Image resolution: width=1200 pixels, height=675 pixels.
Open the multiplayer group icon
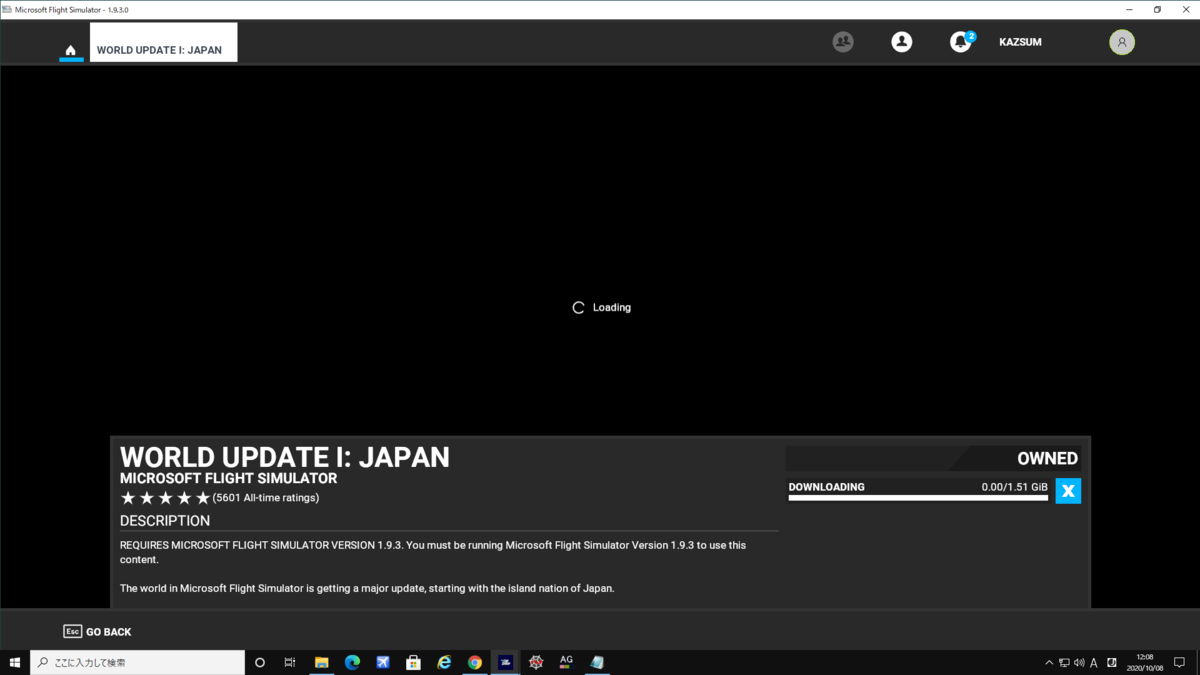[843, 42]
